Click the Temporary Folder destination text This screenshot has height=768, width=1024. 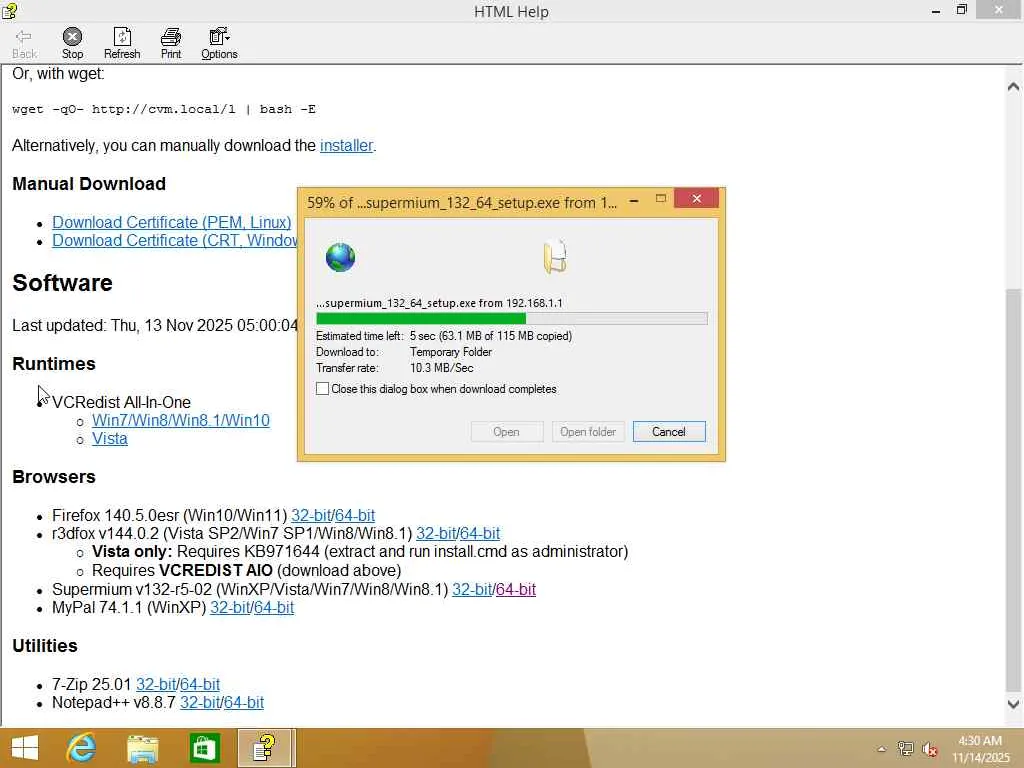coord(451,352)
